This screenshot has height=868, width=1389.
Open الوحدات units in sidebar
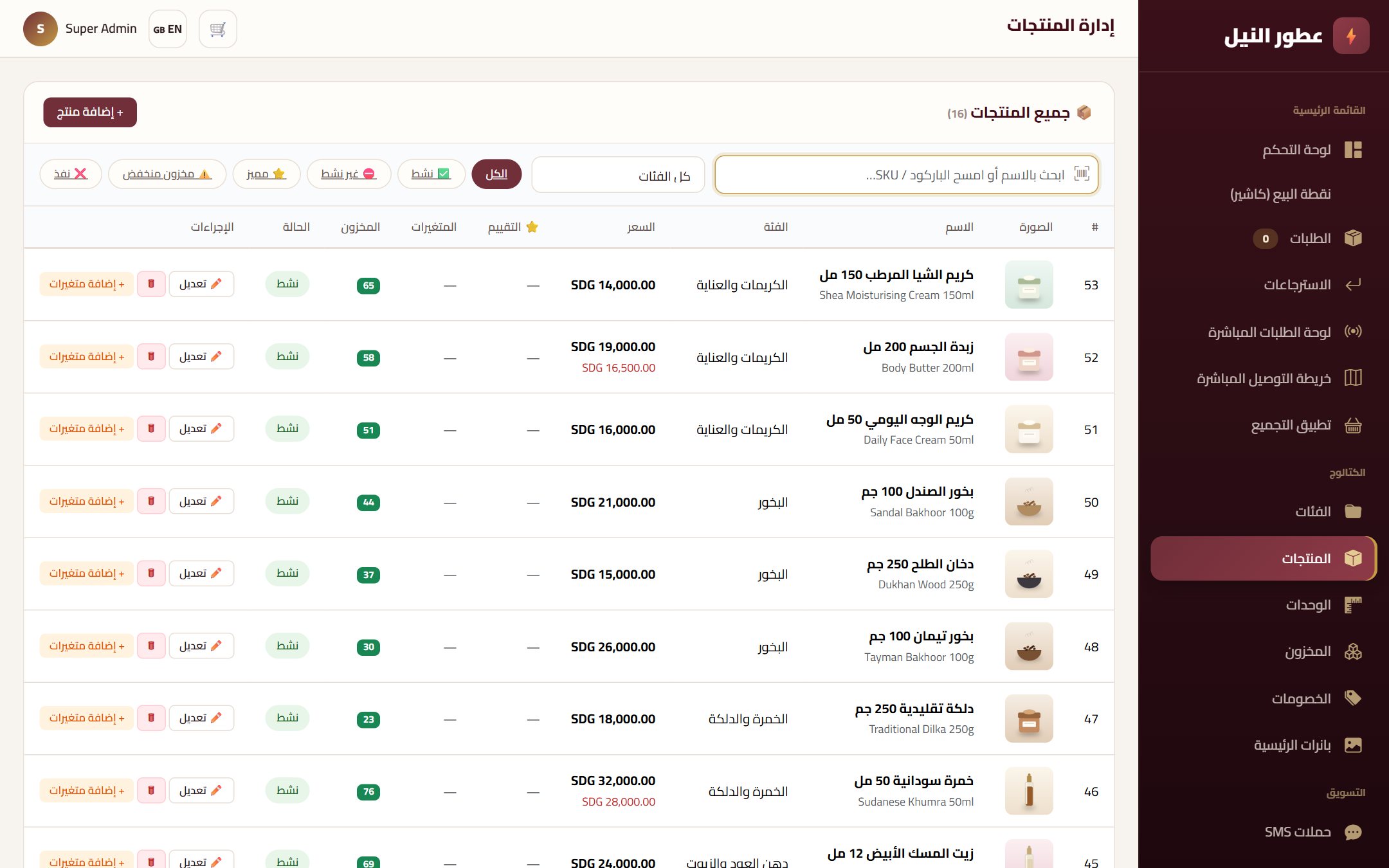[1263, 605]
